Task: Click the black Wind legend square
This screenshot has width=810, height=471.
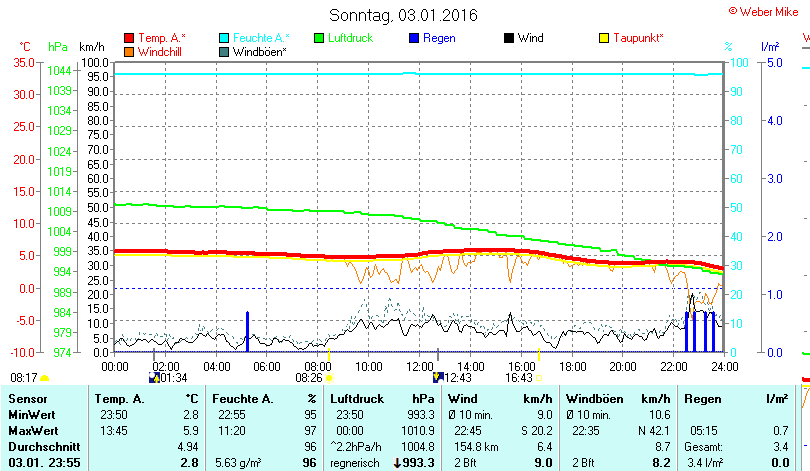Action: click(x=509, y=38)
